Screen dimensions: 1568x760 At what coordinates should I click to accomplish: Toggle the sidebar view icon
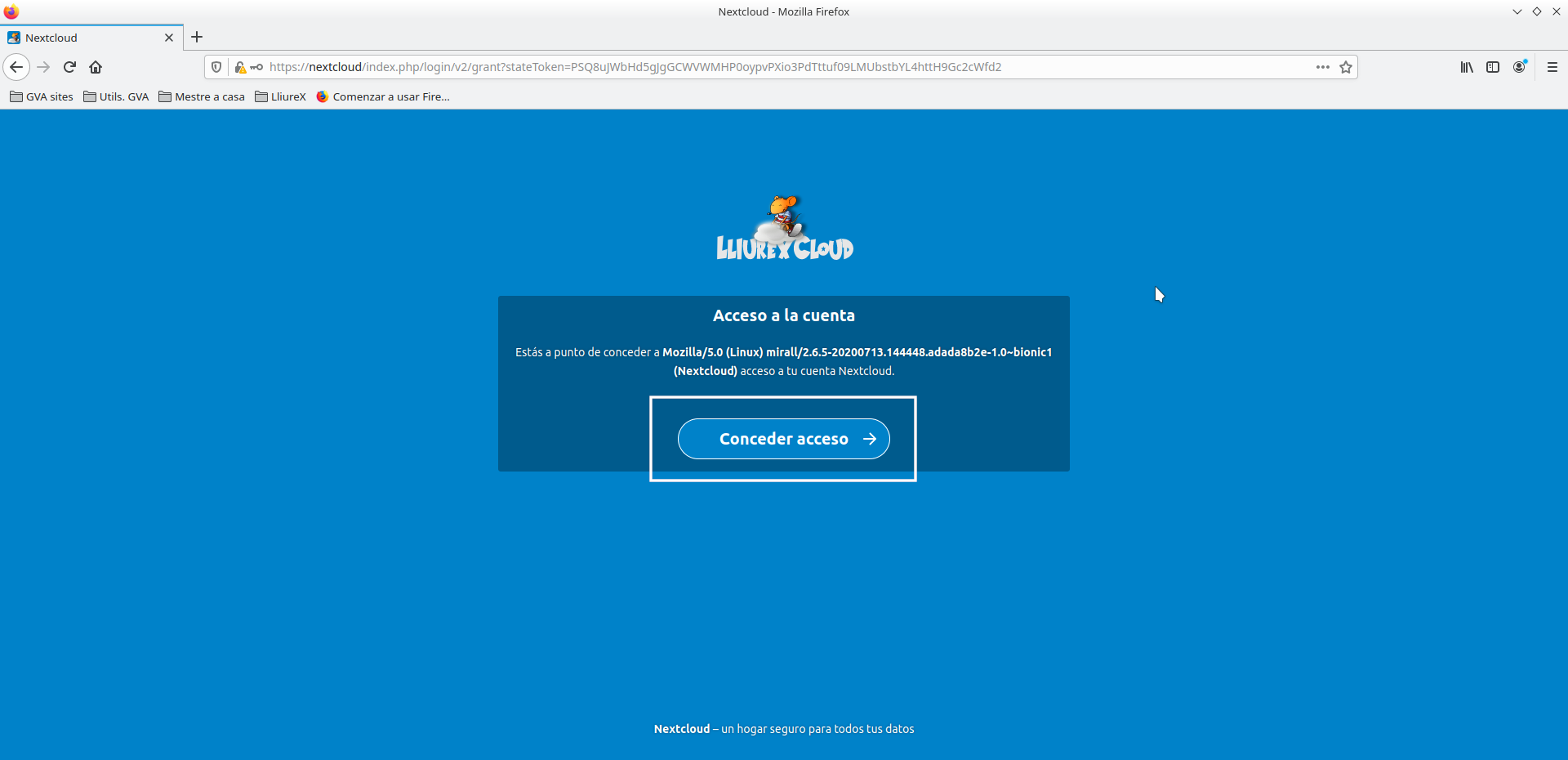pyautogui.click(x=1493, y=67)
